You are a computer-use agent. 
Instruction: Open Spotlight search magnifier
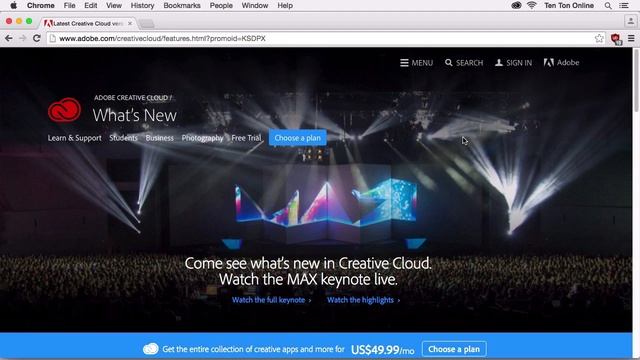608,6
